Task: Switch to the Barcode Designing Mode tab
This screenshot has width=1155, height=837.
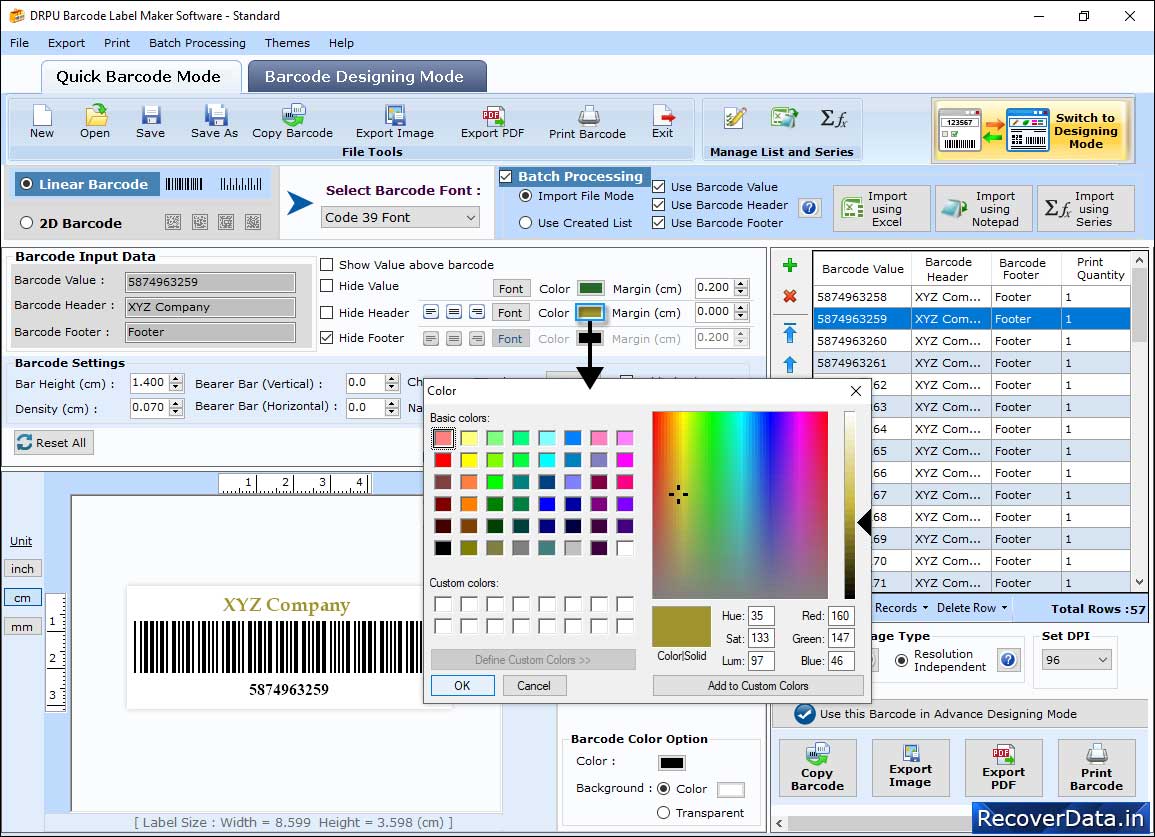Action: pos(367,77)
